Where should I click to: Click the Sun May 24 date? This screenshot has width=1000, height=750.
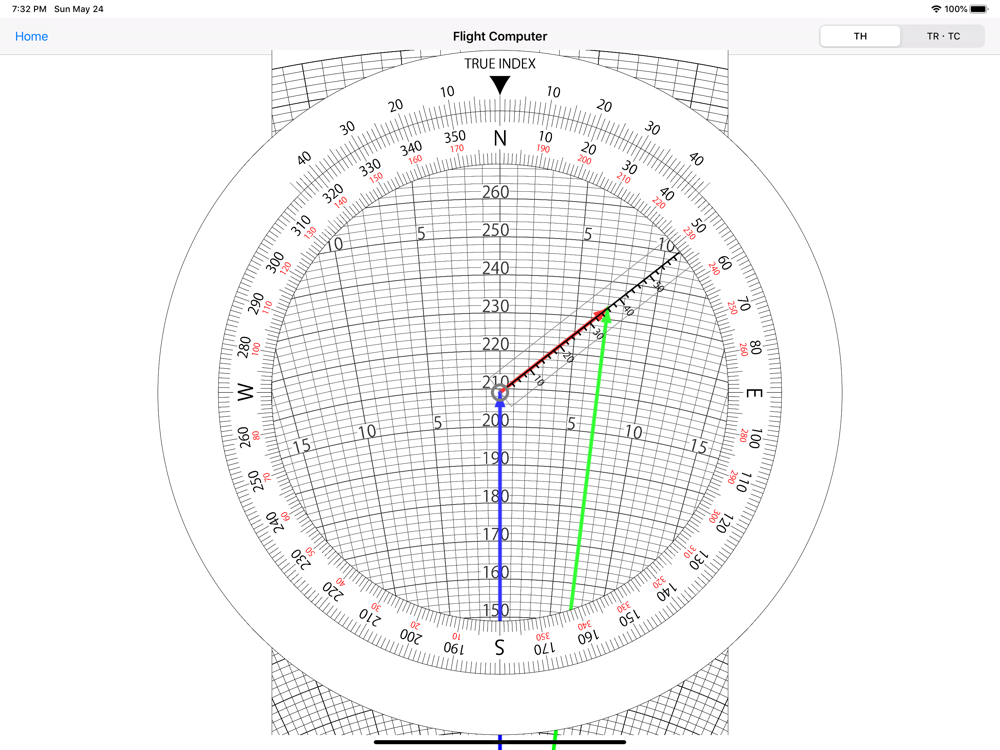[x=78, y=9]
